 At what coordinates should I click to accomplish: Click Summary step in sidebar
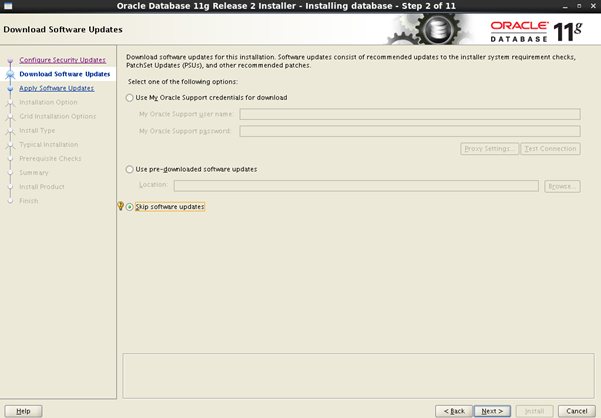coord(34,173)
